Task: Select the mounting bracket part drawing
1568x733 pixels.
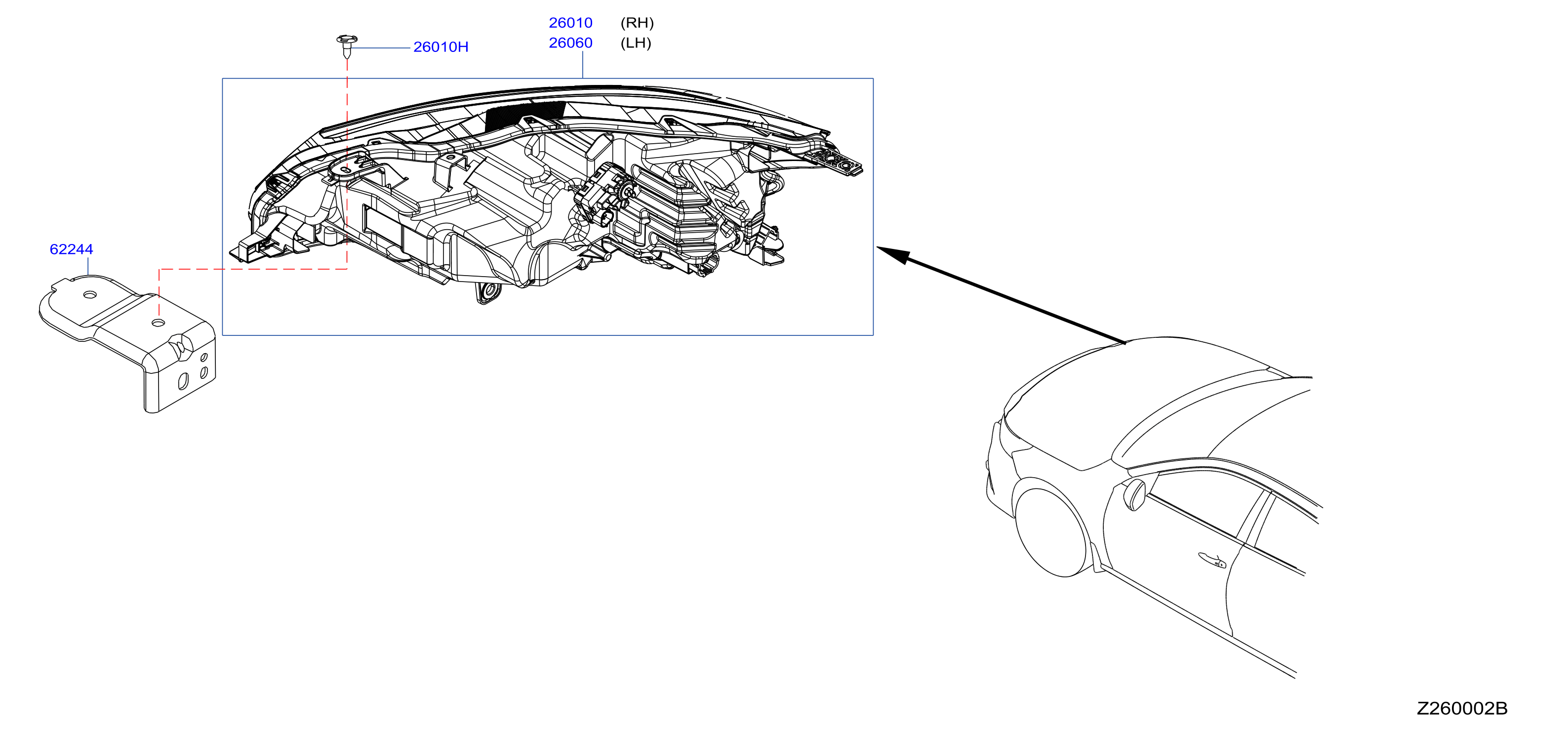Action: click(x=127, y=344)
